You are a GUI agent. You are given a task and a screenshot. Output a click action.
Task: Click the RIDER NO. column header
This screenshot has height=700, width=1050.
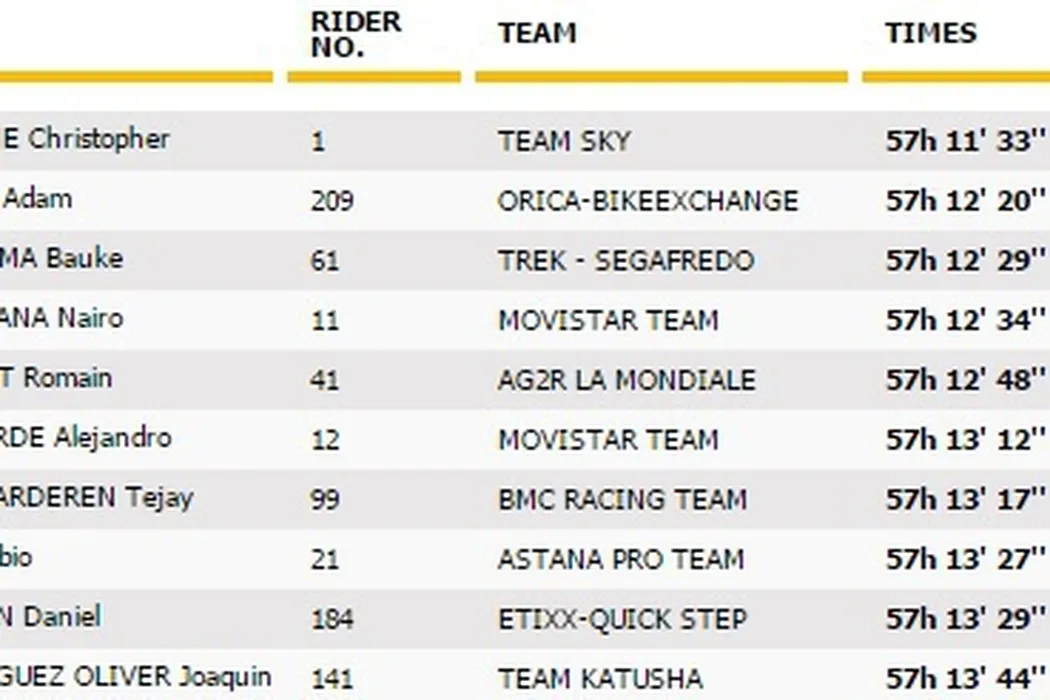[x=355, y=34]
